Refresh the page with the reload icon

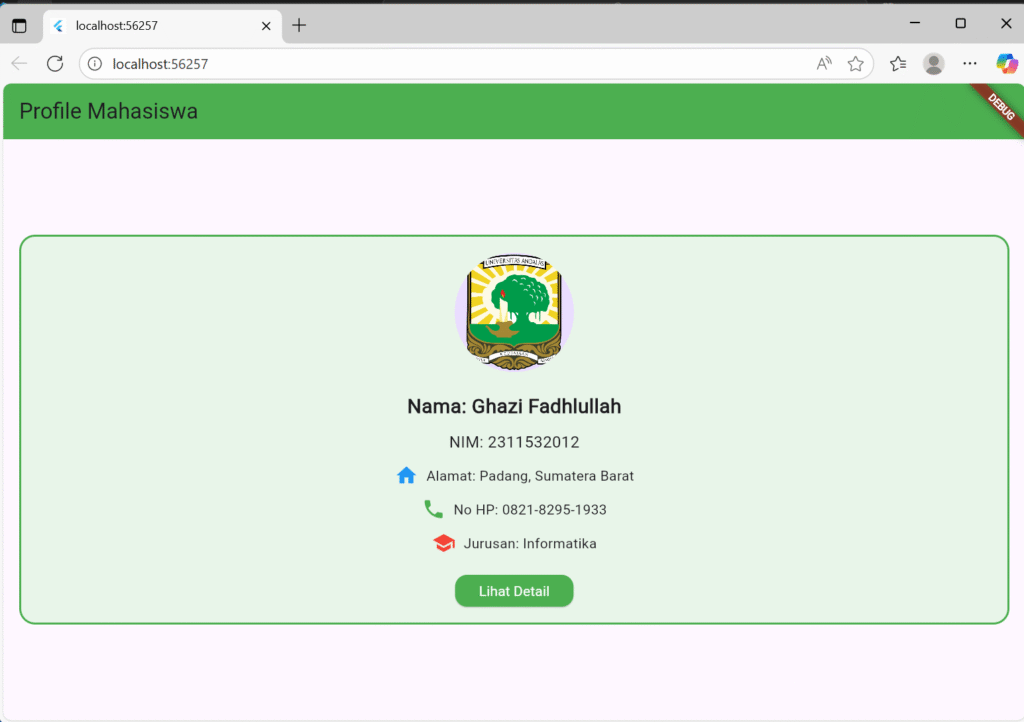tap(55, 64)
